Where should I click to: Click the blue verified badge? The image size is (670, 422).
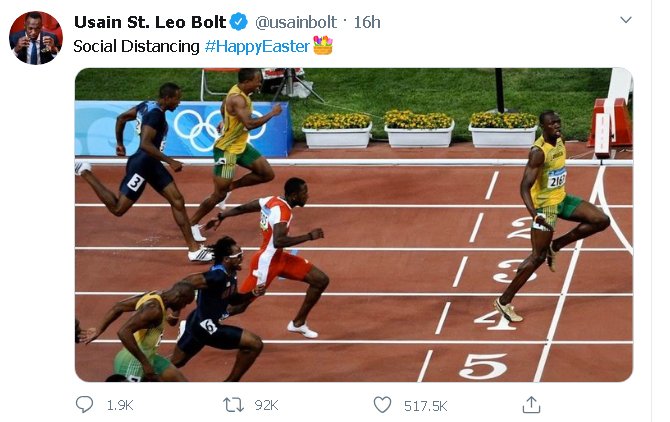coord(240,22)
